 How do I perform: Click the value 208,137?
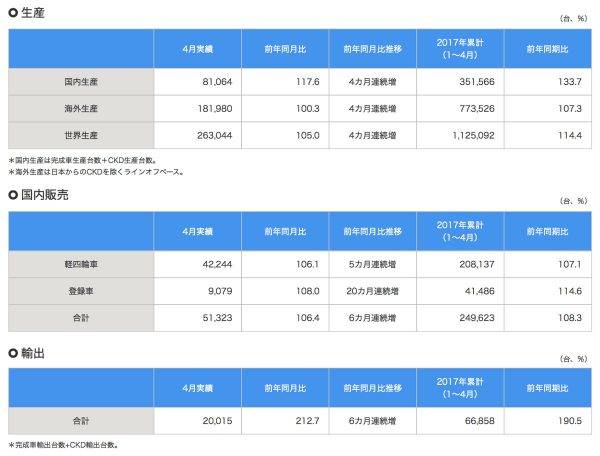coord(477,264)
